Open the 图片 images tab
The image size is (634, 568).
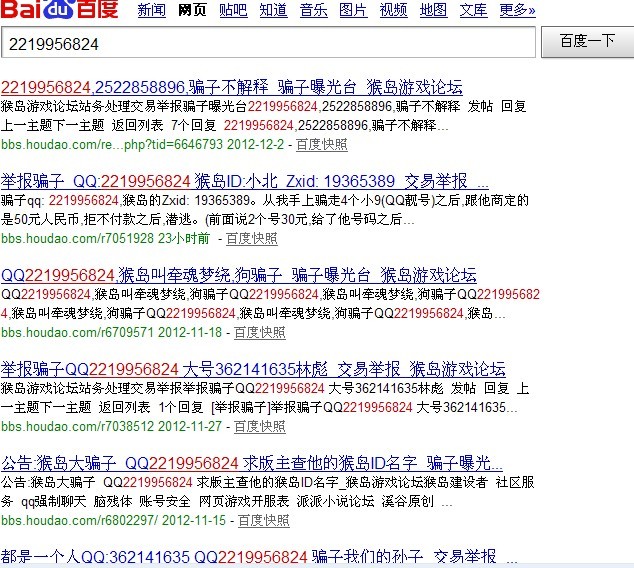point(353,10)
